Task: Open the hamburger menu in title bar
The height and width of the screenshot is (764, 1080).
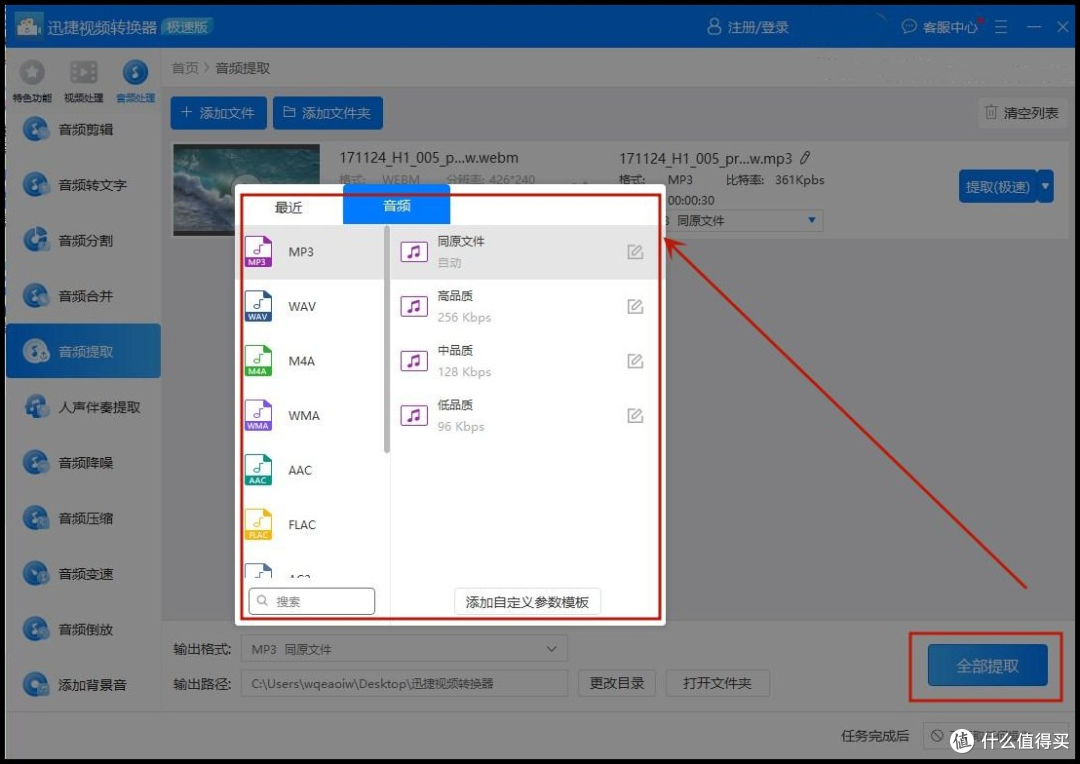Action: [x=1001, y=27]
